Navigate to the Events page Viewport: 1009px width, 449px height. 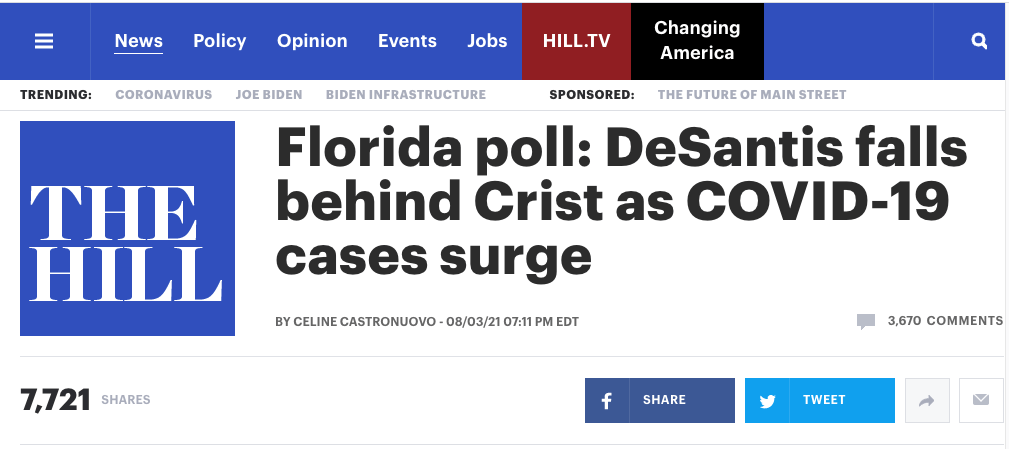pyautogui.click(x=407, y=41)
